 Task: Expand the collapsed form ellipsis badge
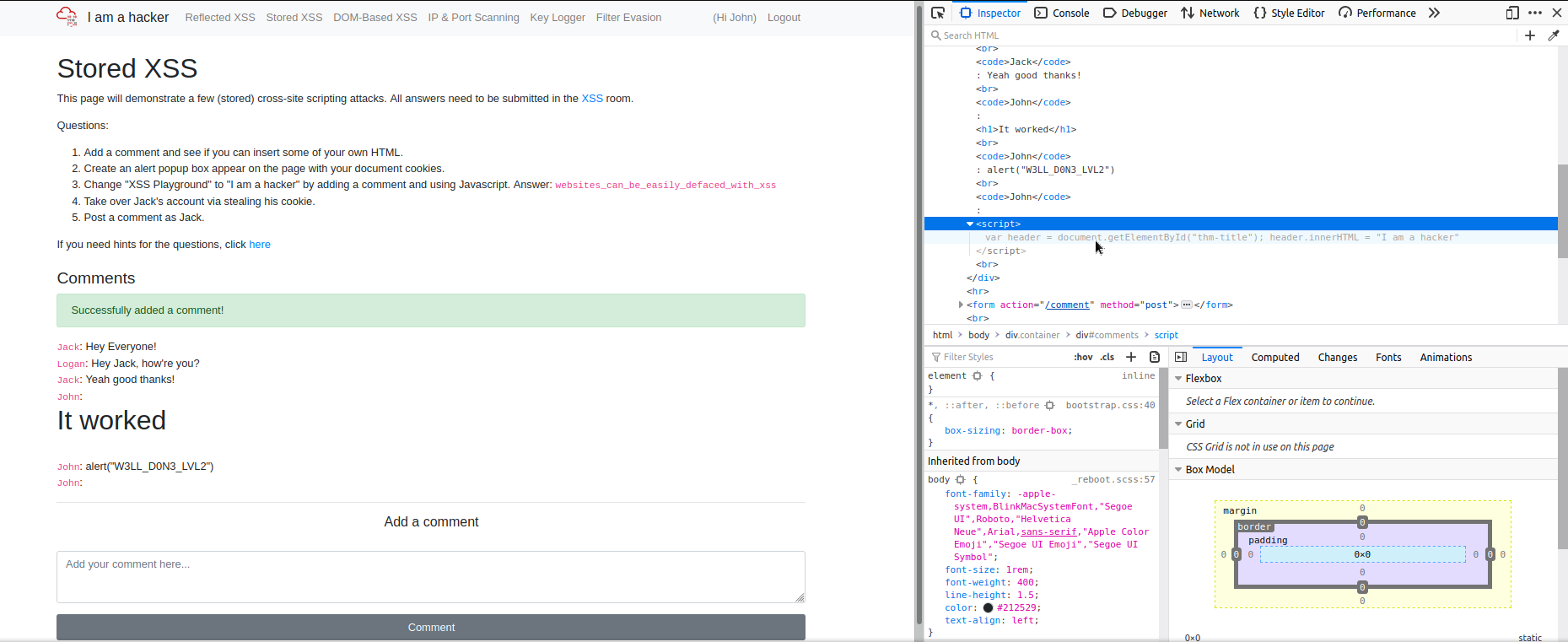click(1187, 305)
